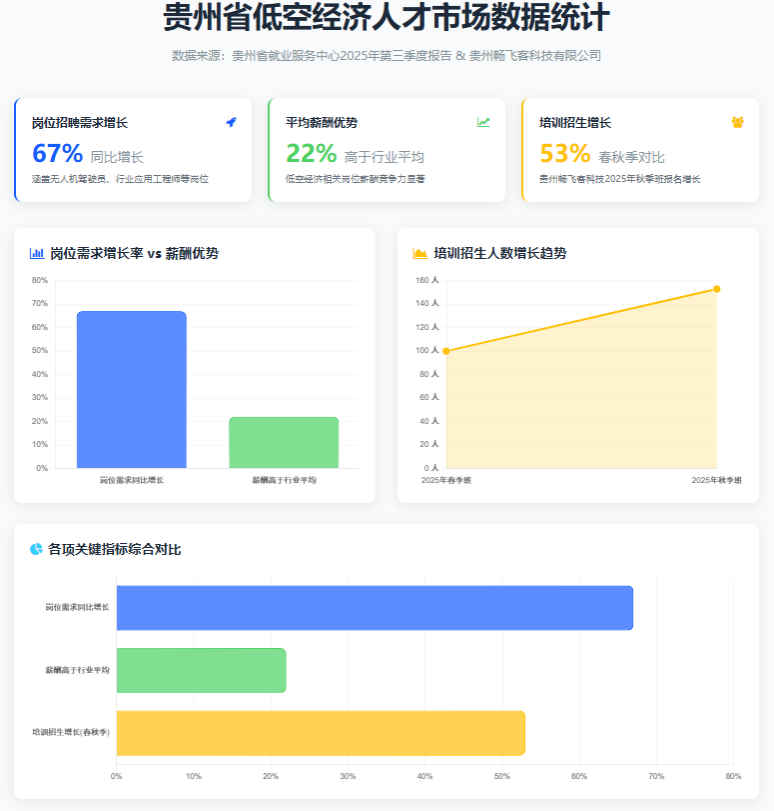Click the 22% value on salary card

pyautogui.click(x=311, y=153)
